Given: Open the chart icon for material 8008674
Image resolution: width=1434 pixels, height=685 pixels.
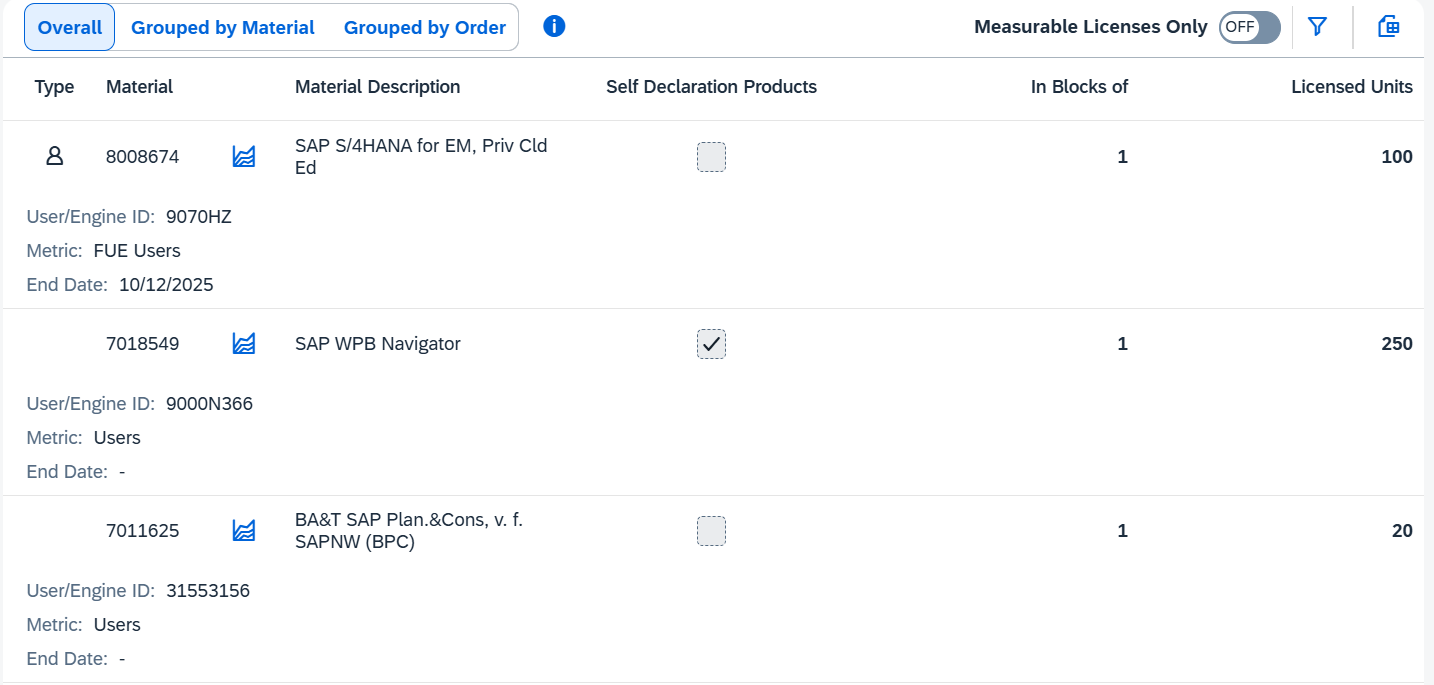Looking at the screenshot, I should pyautogui.click(x=243, y=157).
